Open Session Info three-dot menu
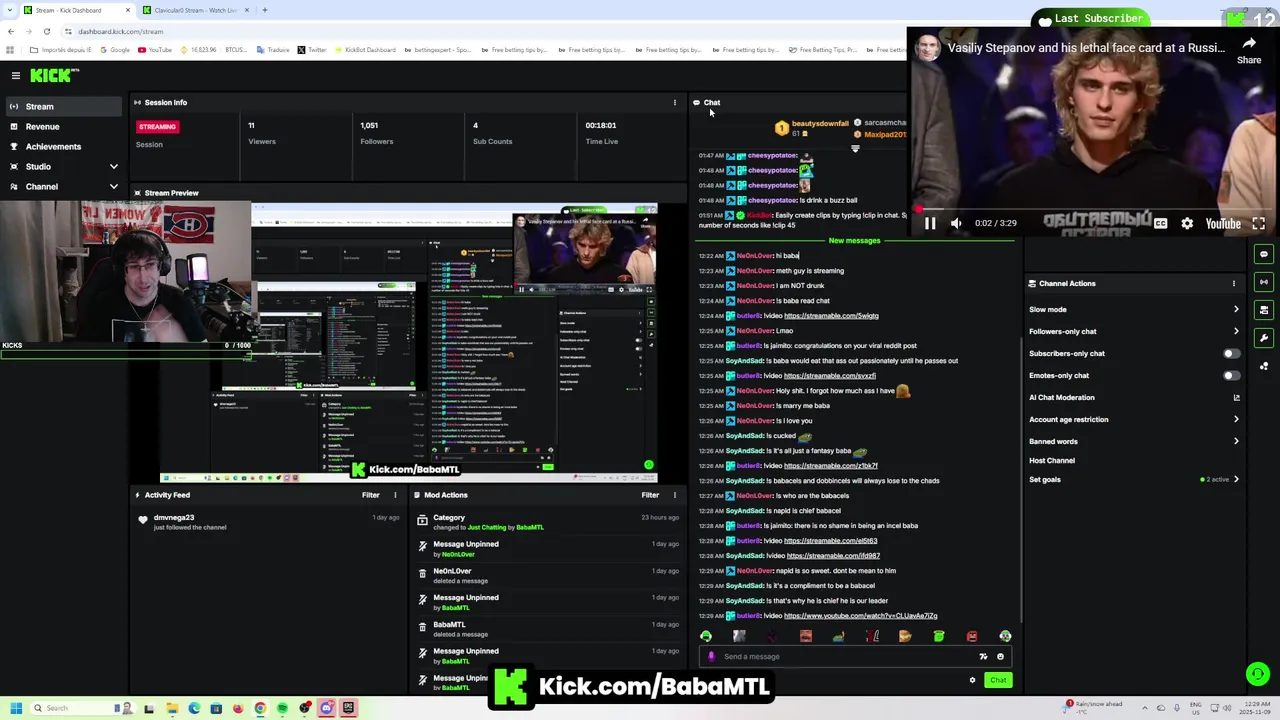Viewport: 1280px width, 720px height. 674,102
